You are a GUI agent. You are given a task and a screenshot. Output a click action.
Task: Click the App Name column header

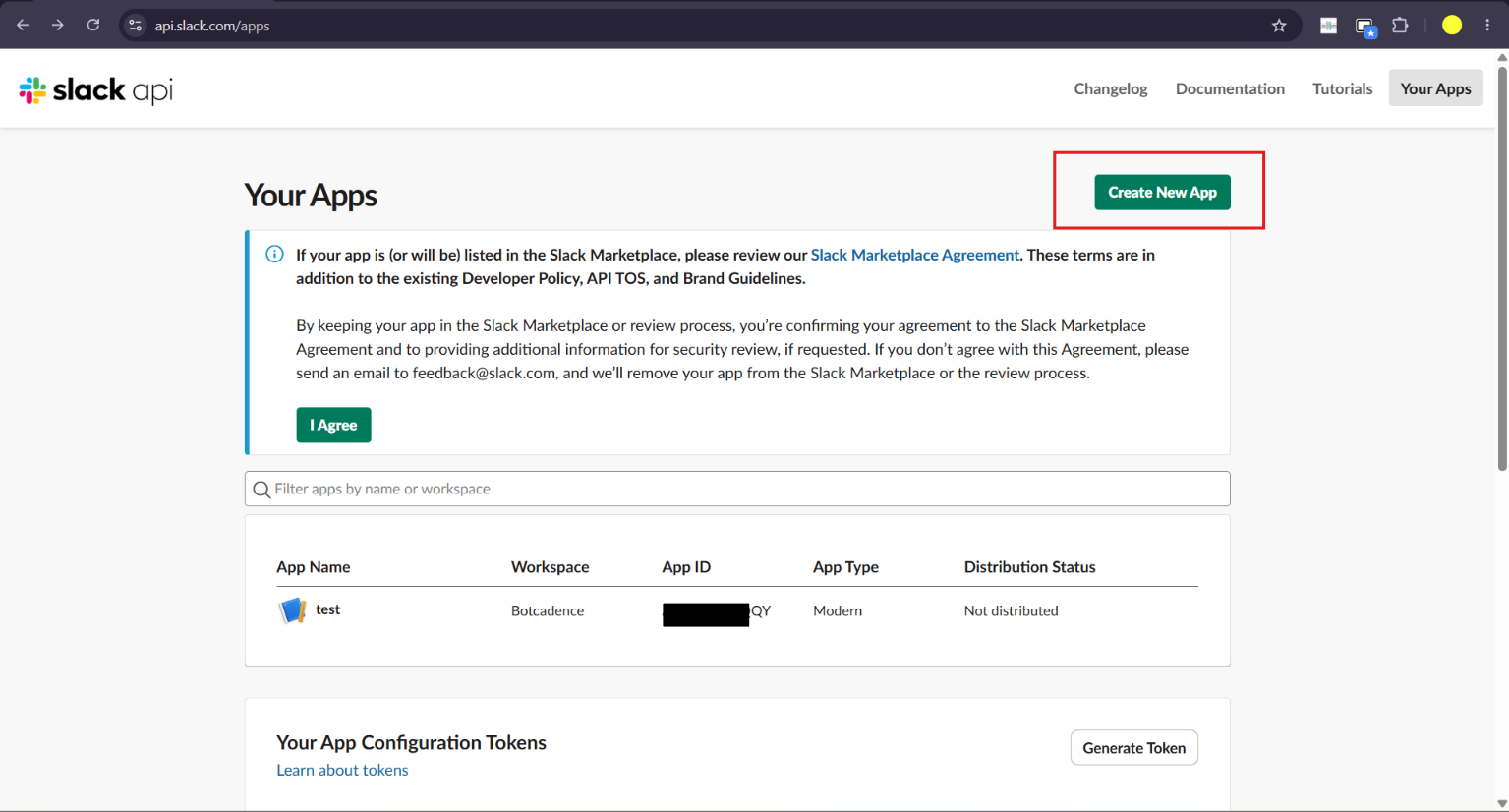coord(314,567)
